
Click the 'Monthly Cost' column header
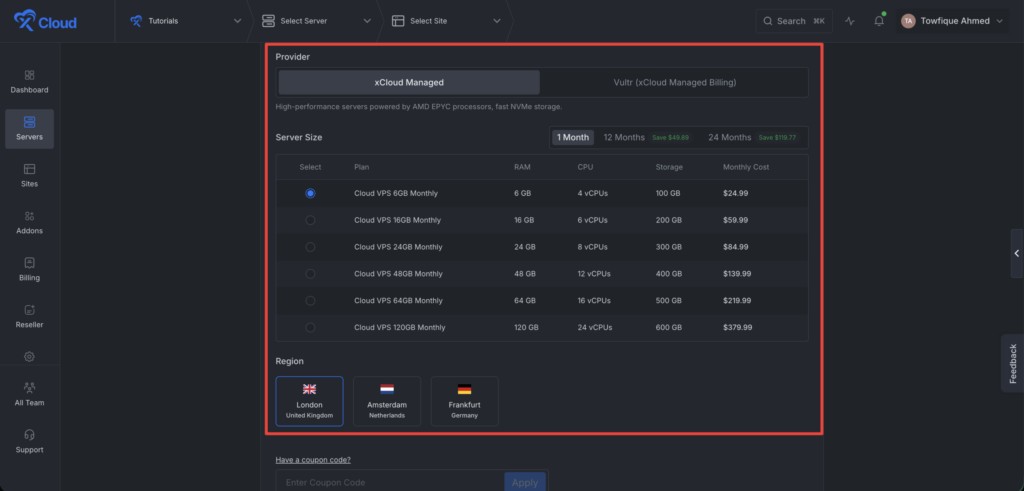pos(746,167)
